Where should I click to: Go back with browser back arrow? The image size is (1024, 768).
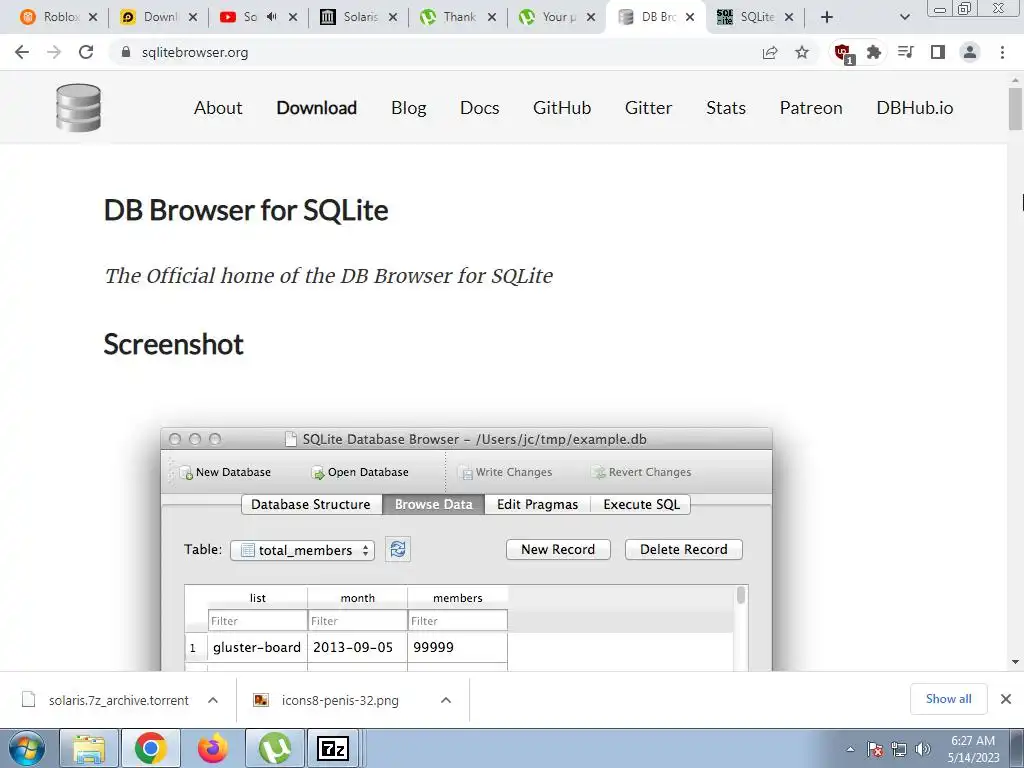(x=22, y=52)
